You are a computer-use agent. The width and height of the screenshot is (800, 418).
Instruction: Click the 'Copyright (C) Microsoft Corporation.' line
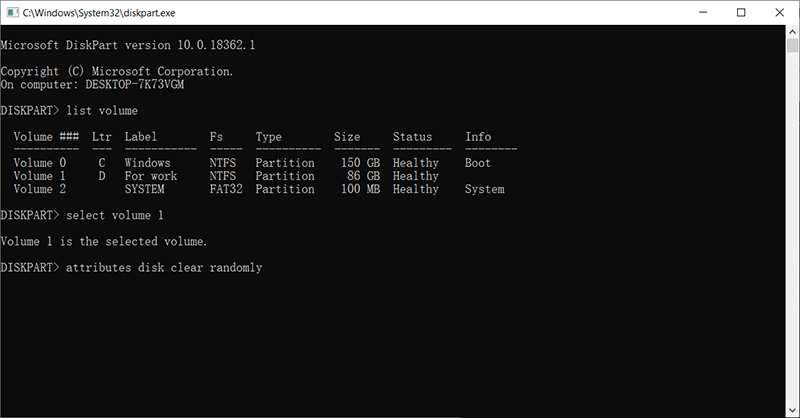pyautogui.click(x=117, y=71)
